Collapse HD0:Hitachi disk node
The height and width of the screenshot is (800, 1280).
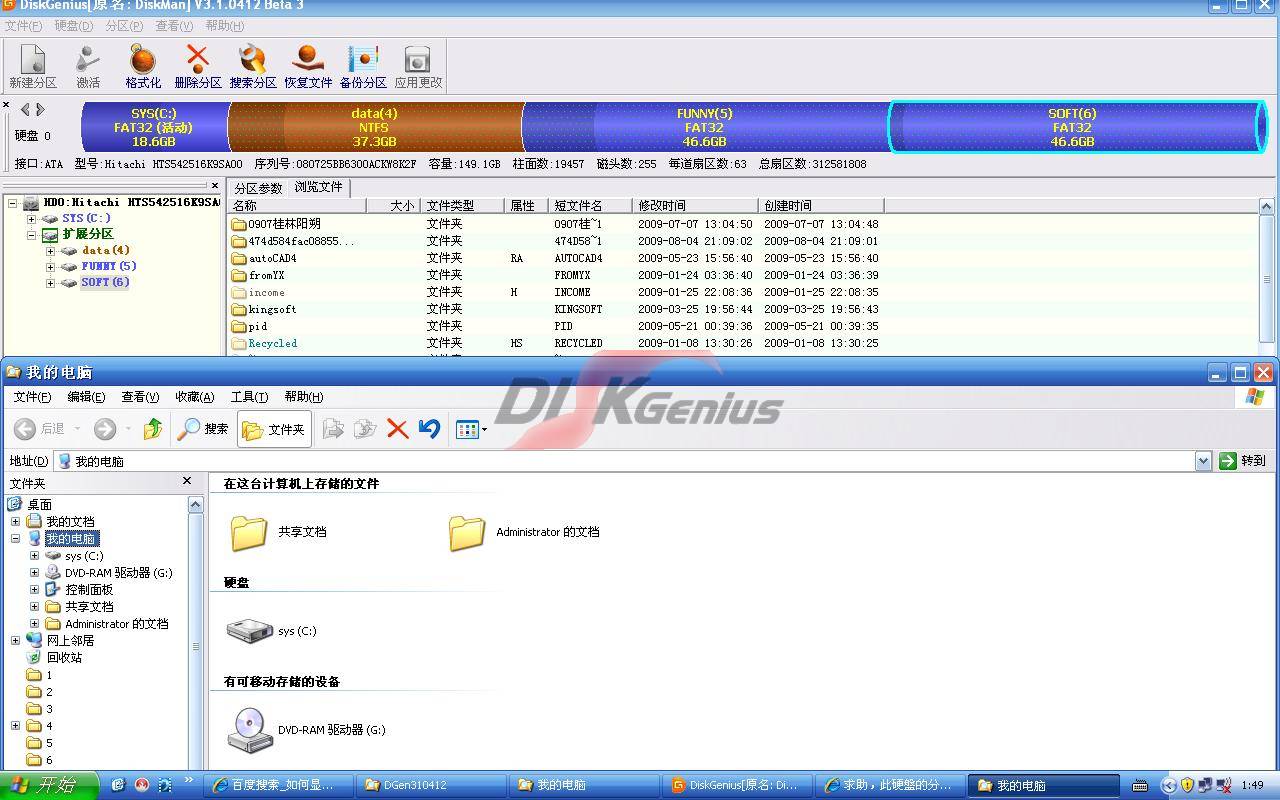coord(13,203)
